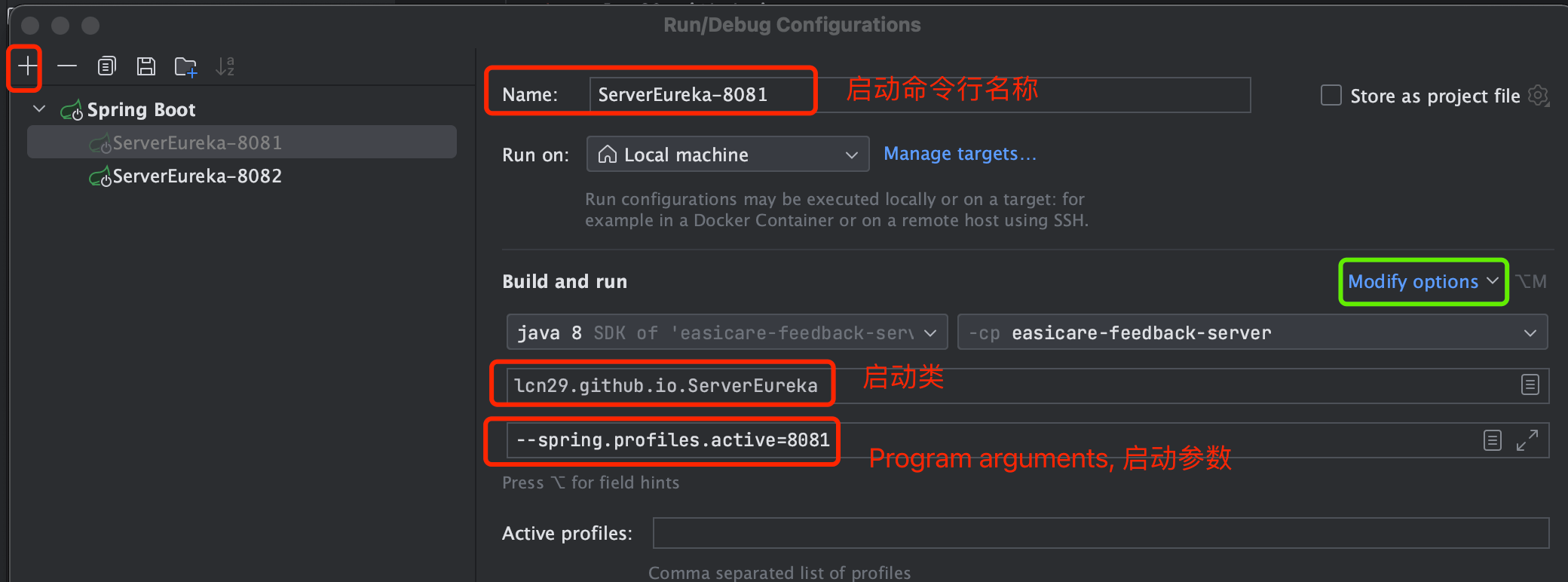Viewport: 1568px width, 582px height.
Task: Collapse the Spring Boot tree node
Action: pos(39,109)
